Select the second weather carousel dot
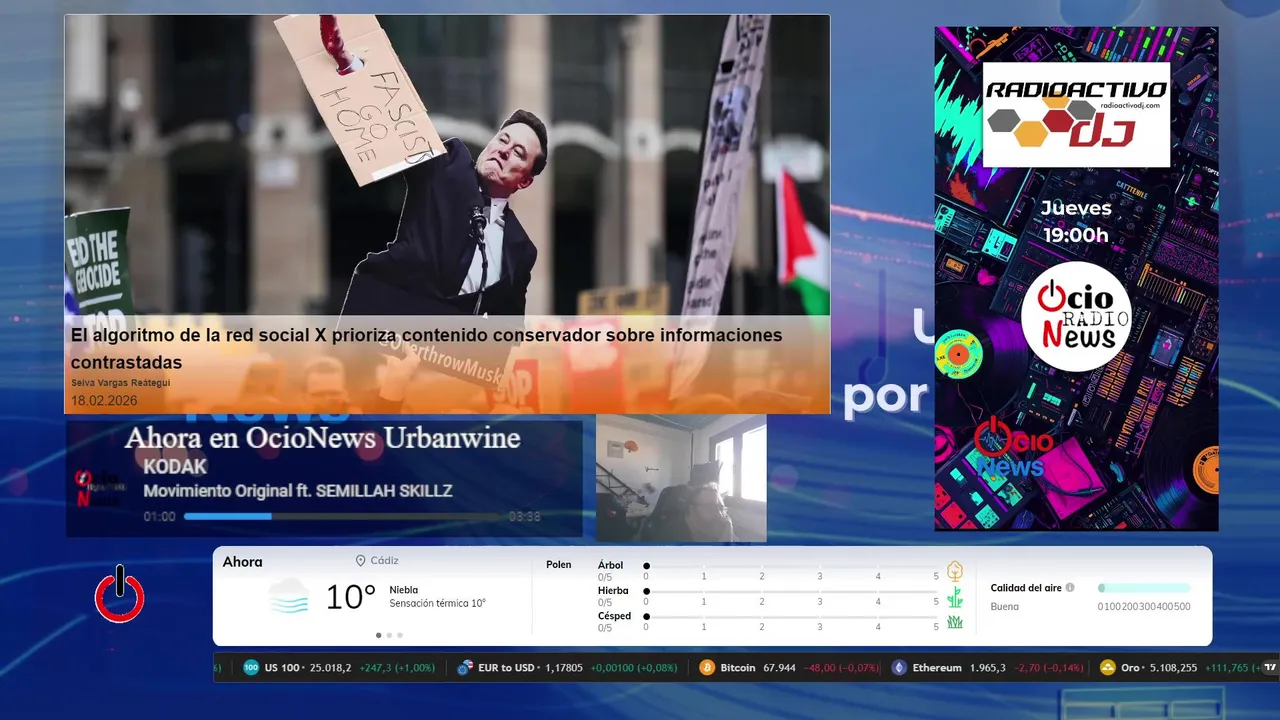The height and width of the screenshot is (720, 1280). (x=389, y=635)
